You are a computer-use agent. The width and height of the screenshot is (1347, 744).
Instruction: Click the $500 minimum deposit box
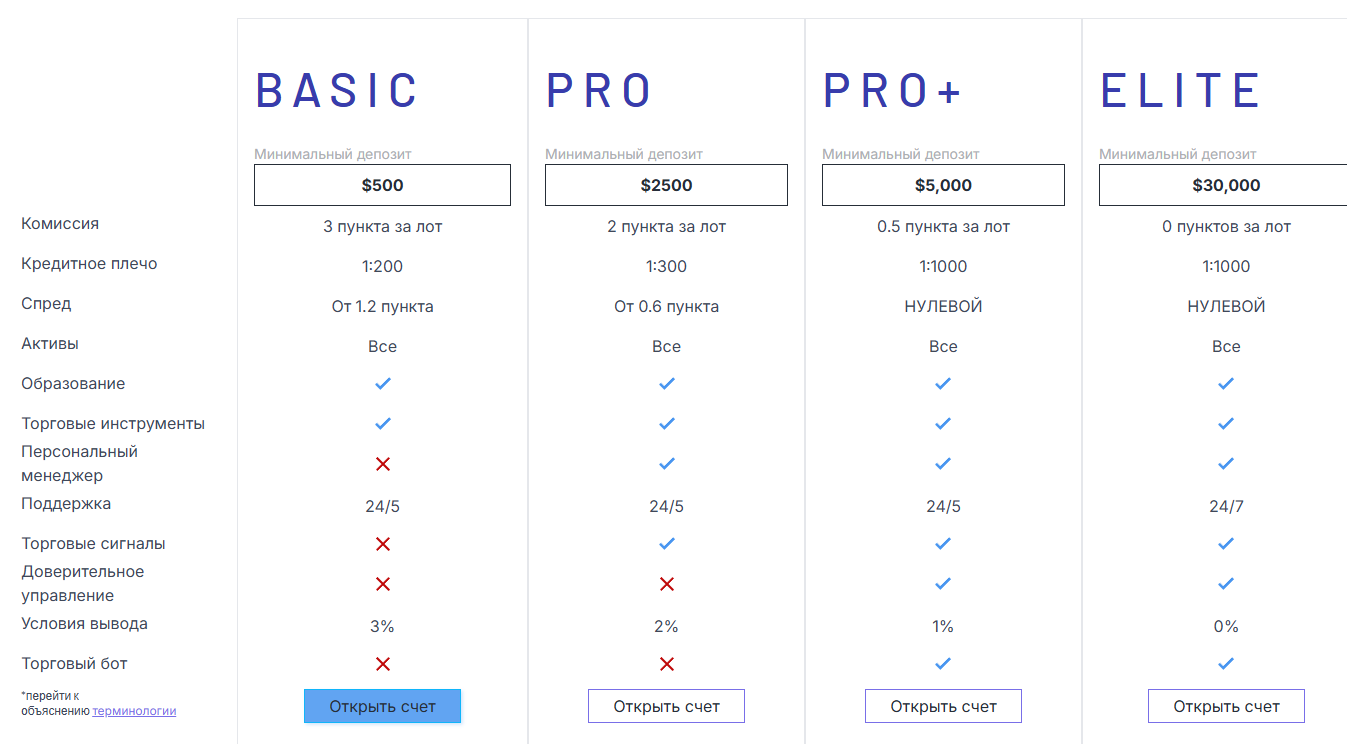coord(382,185)
